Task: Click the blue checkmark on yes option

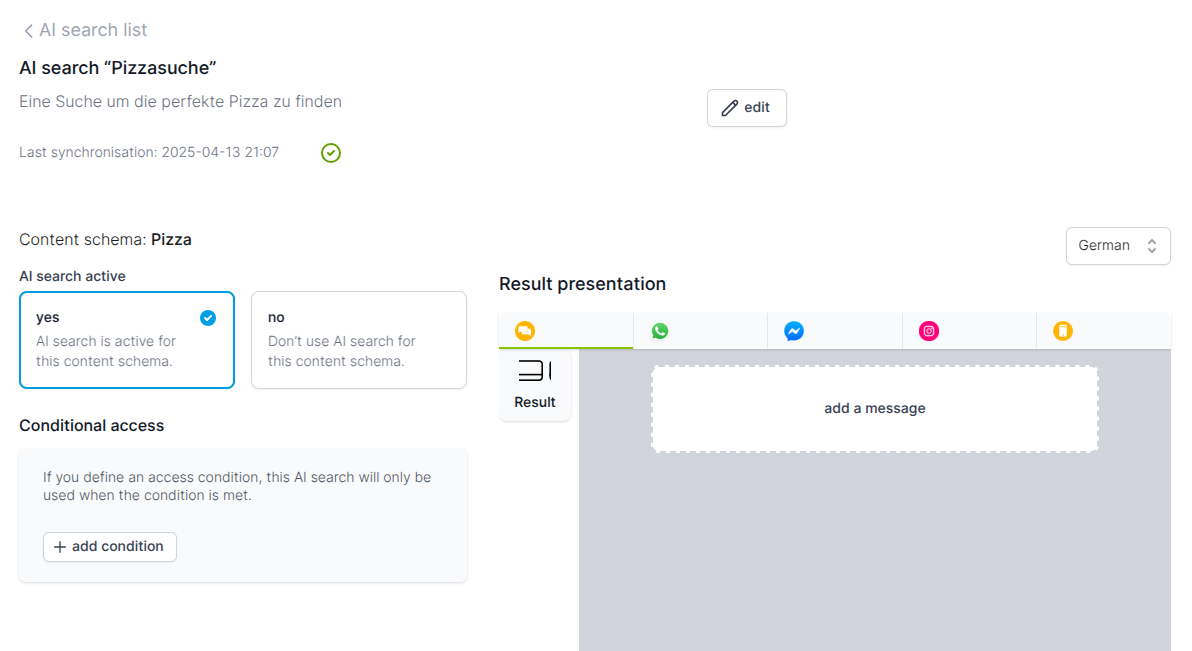Action: pos(208,318)
